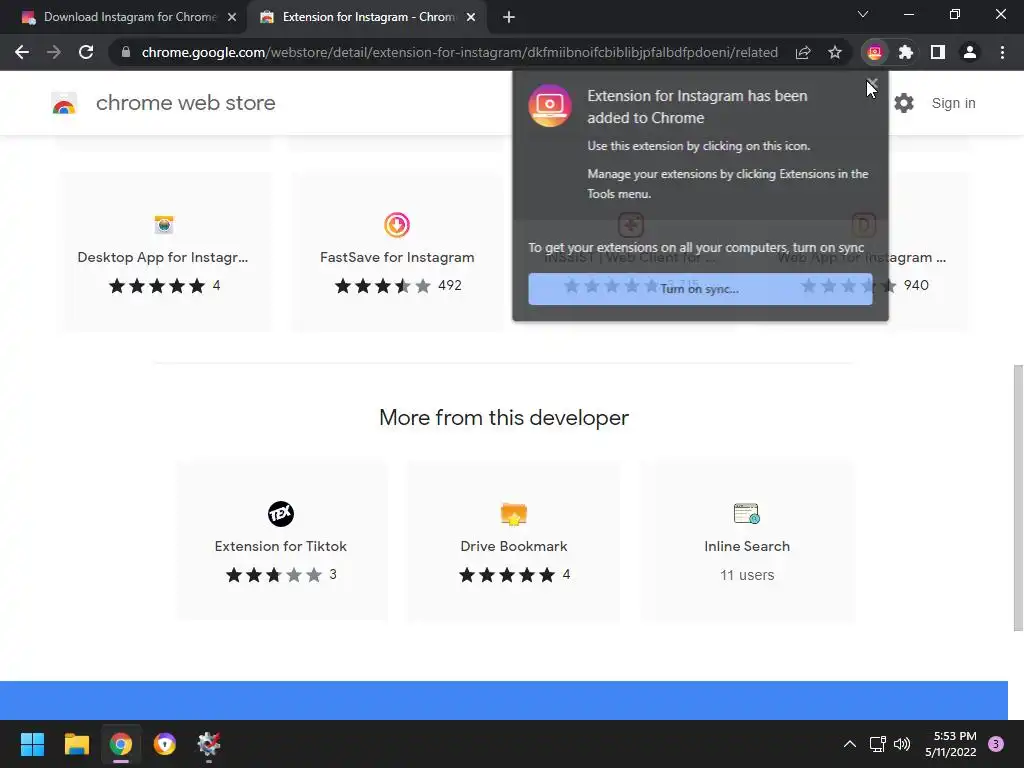
Task: Click the forward navigation arrow
Action: (x=54, y=52)
